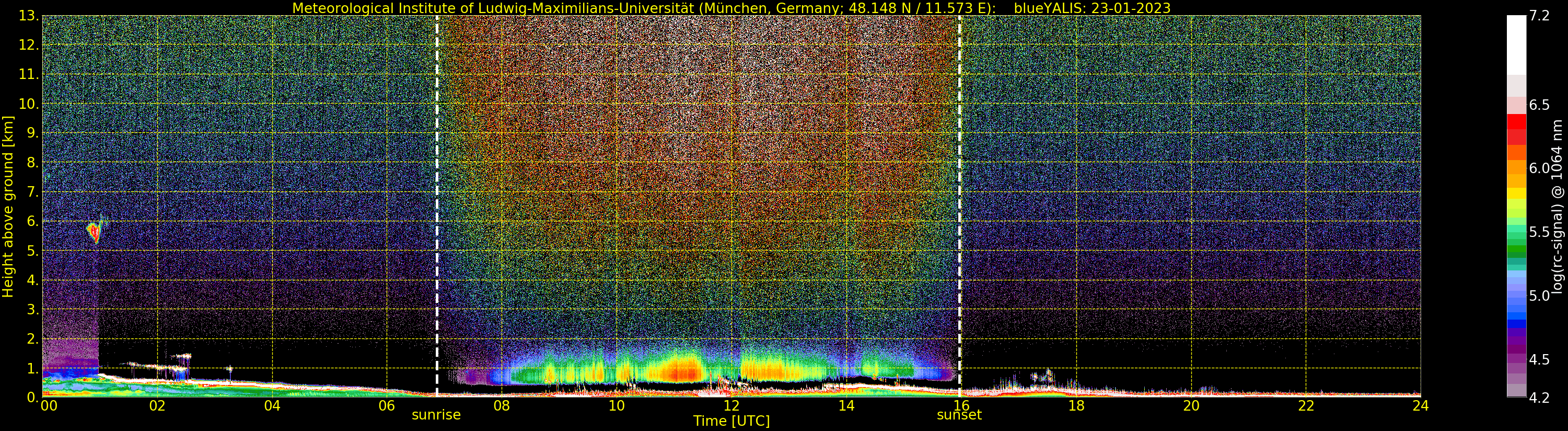Click the red cloud patch near 6 km

click(x=94, y=232)
